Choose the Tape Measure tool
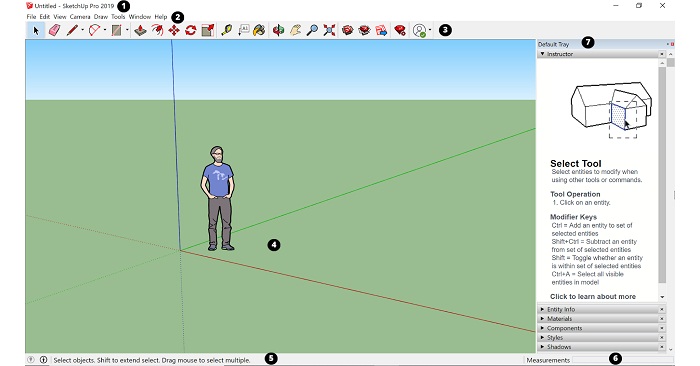Viewport: 700px width, 366px height. click(227, 30)
